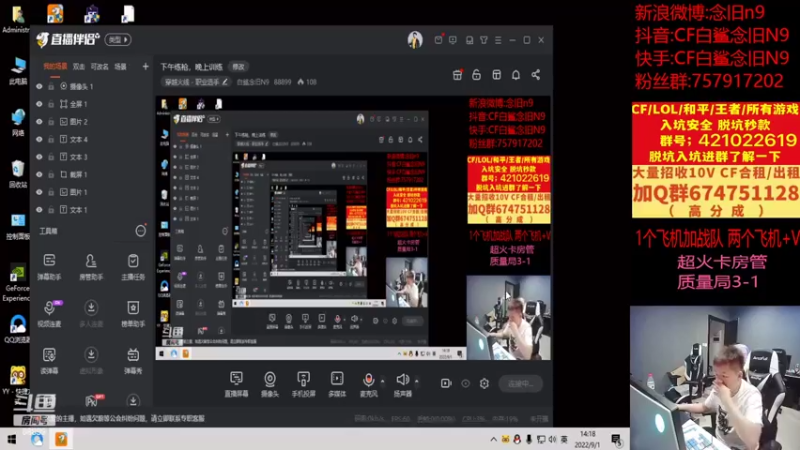Open the hamburger menu in title bar
This screenshot has height=450, width=800.
pyautogui.click(x=498, y=40)
